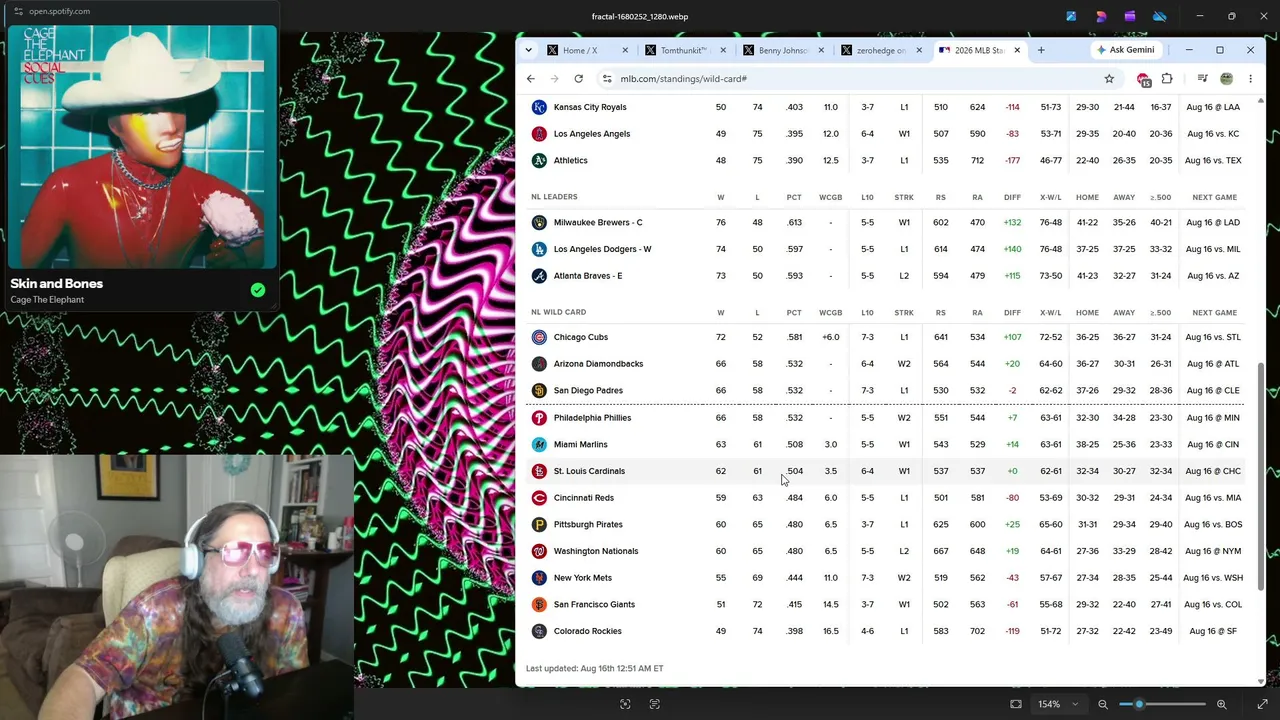The image size is (1280, 720).
Task: Zoom out with the minus magnifier
Action: click(x=1103, y=704)
